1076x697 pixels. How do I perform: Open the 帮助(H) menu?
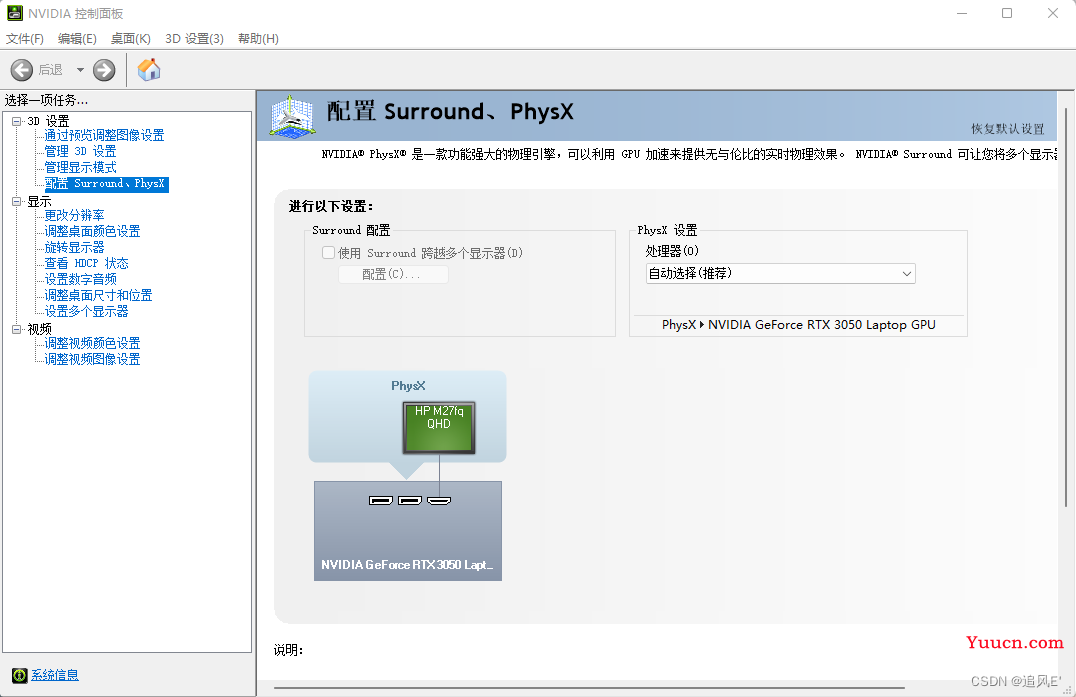coord(258,38)
